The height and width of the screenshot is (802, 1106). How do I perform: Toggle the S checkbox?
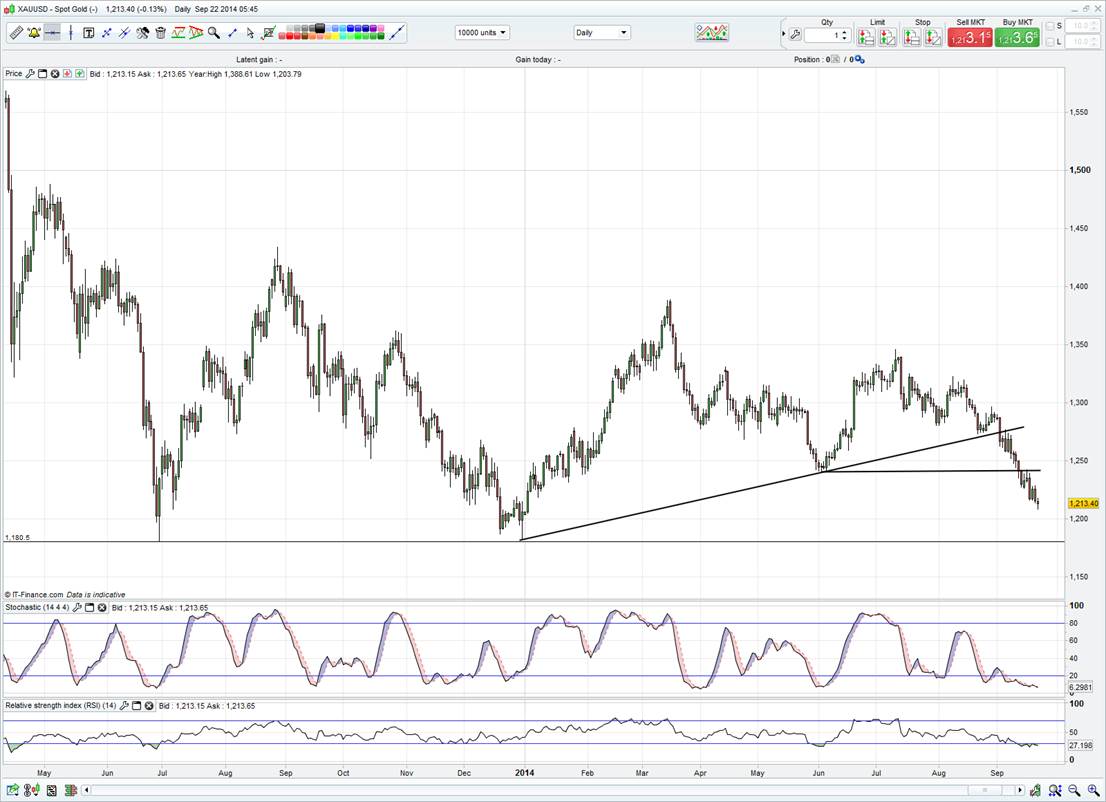tap(1050, 26)
